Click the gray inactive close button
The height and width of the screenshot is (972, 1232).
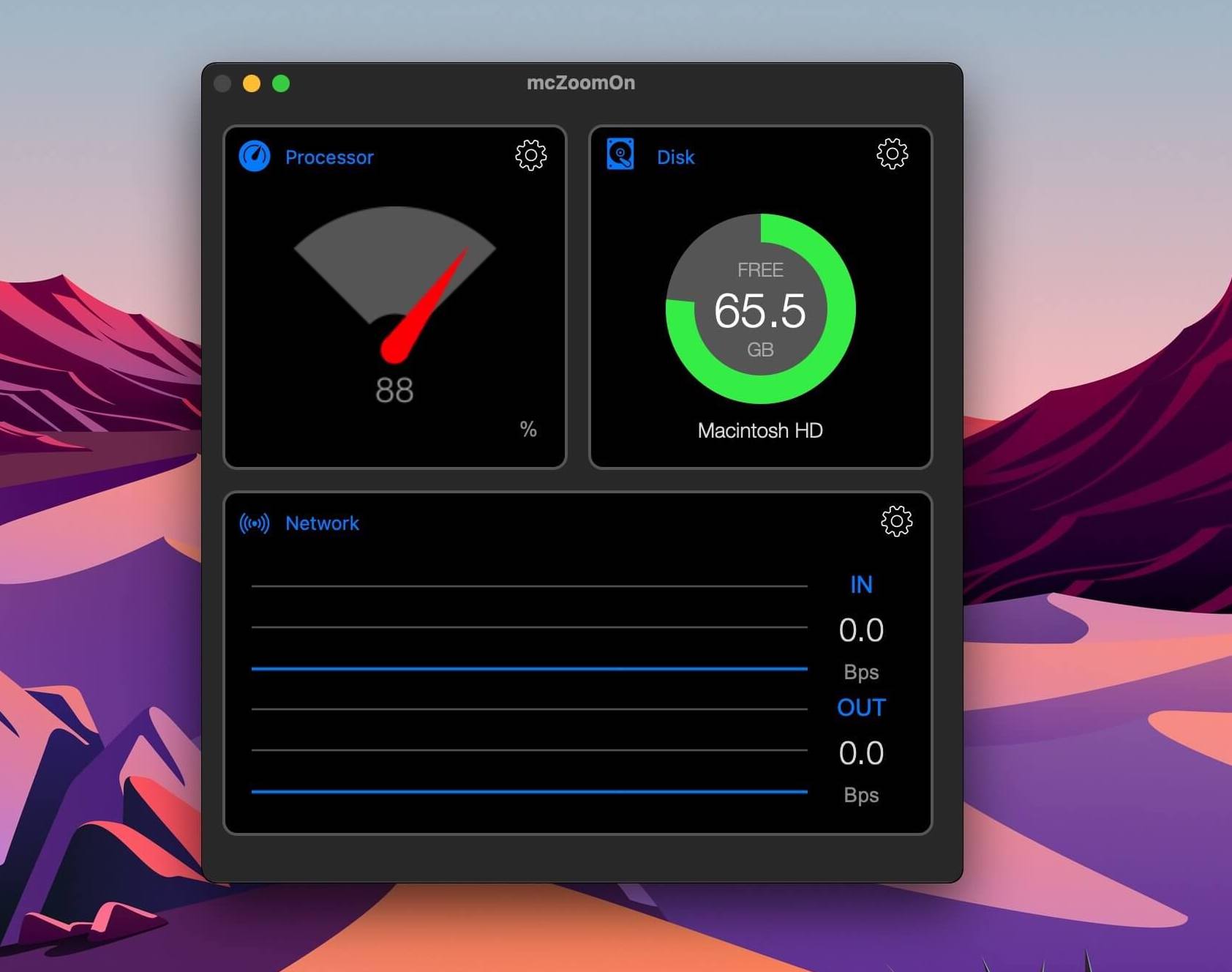point(222,83)
